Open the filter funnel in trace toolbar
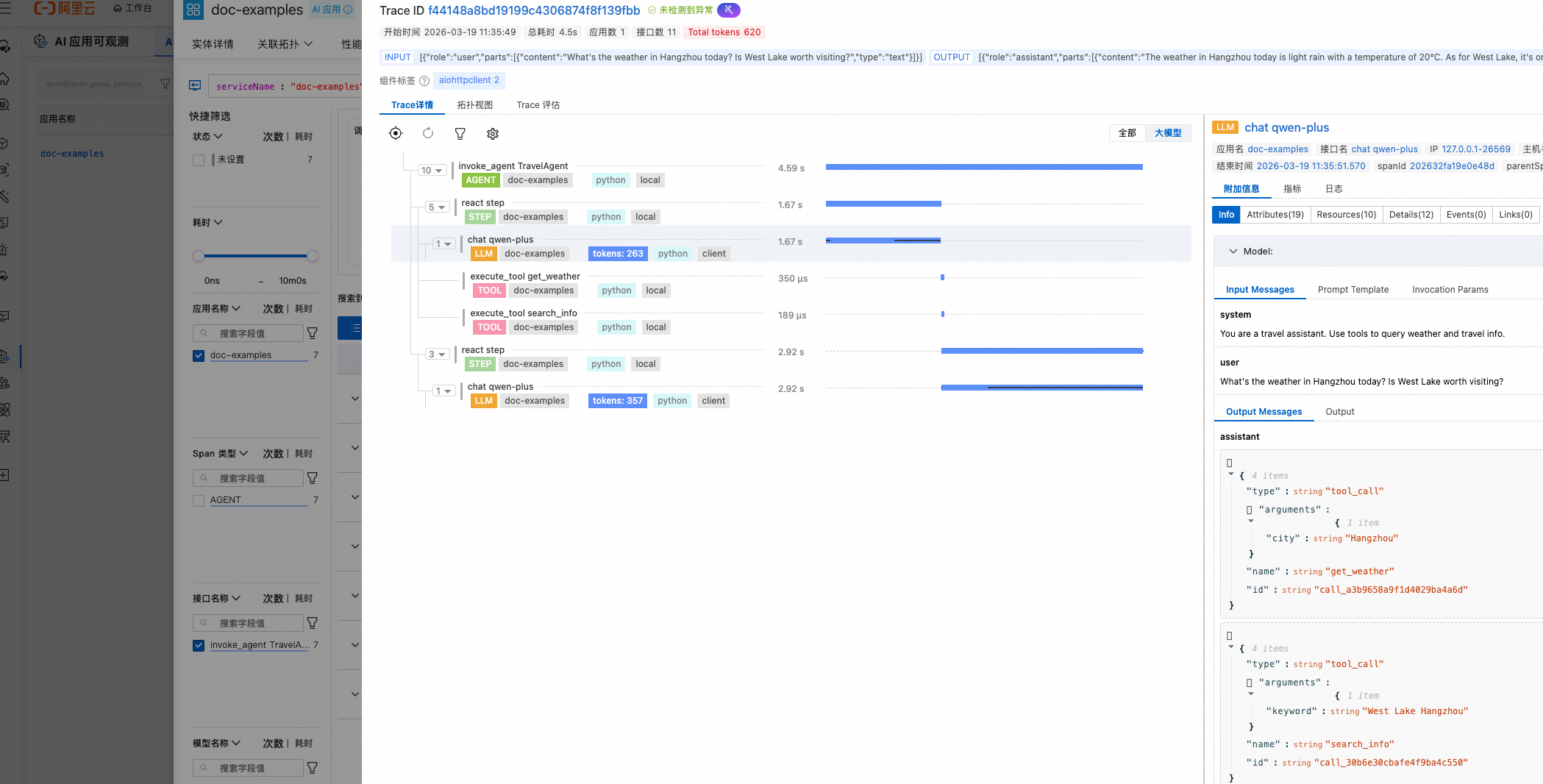This screenshot has height=784, width=1543. click(x=460, y=133)
